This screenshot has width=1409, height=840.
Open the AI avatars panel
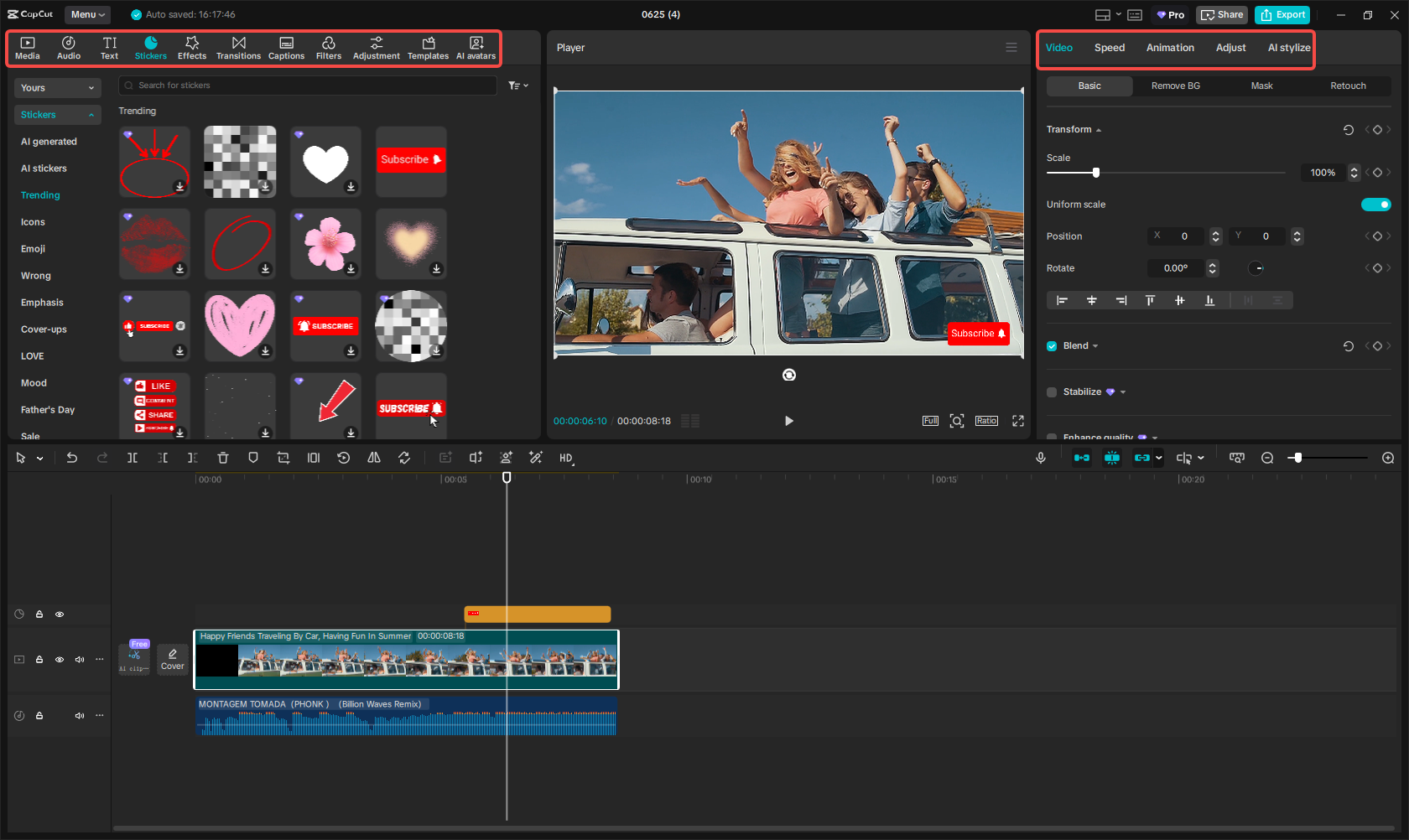(x=476, y=48)
